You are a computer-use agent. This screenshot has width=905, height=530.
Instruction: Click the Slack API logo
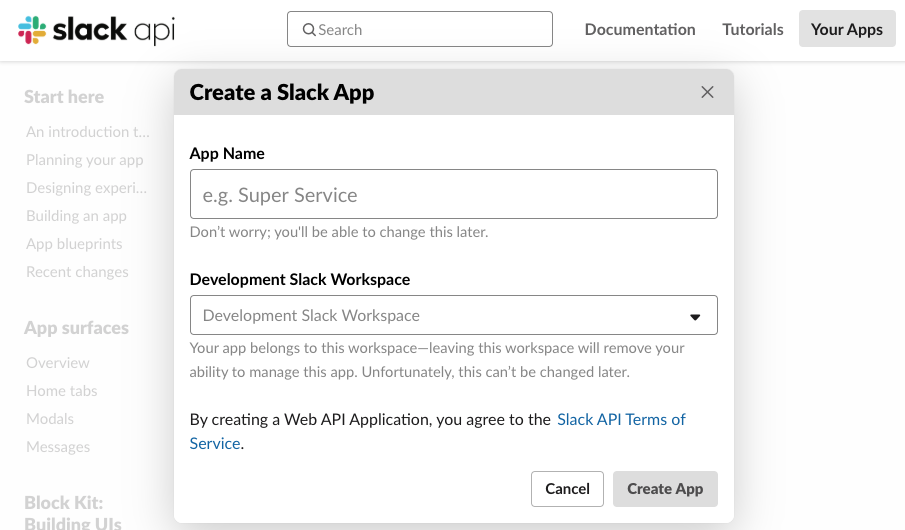(96, 29)
